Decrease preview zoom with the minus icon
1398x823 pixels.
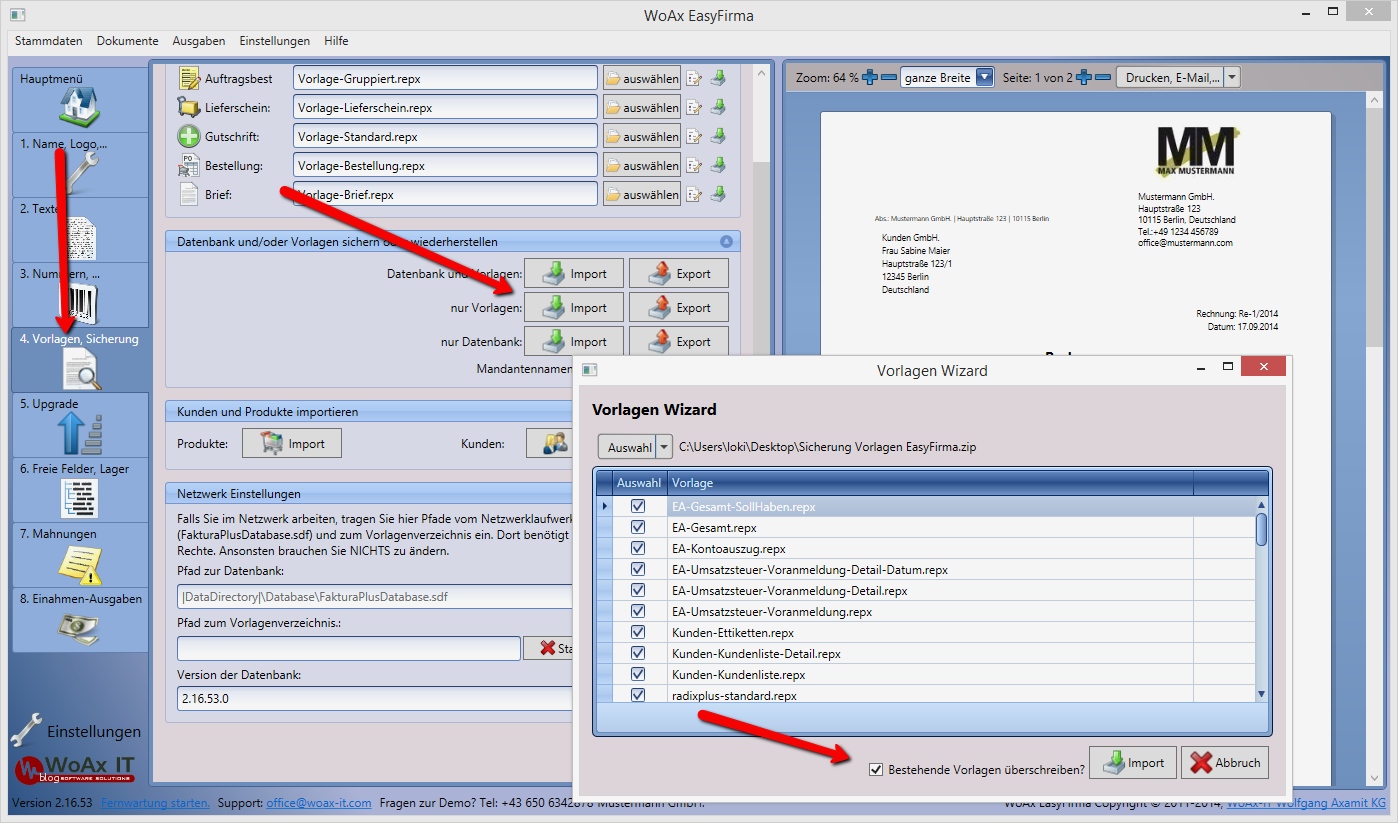pyautogui.click(x=889, y=78)
